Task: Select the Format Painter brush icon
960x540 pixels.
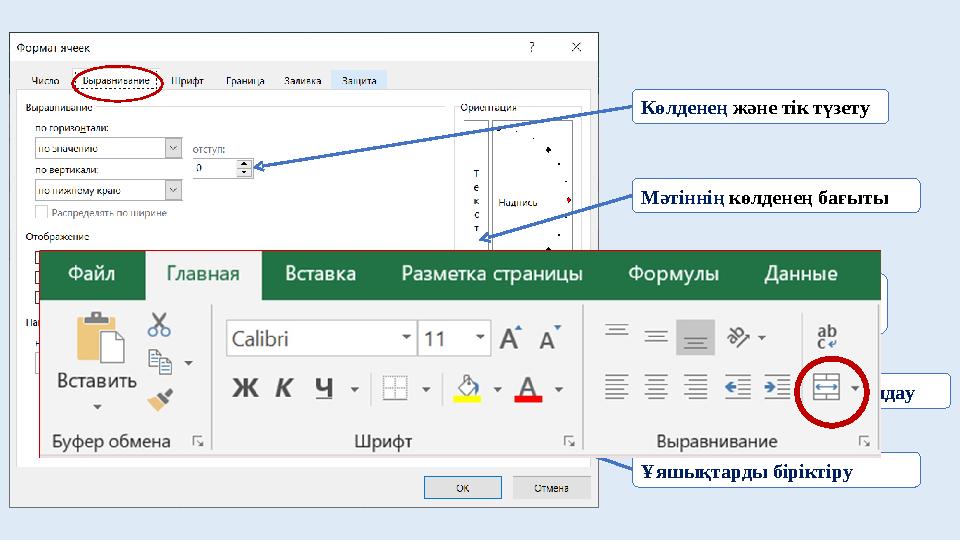Action: tap(160, 399)
